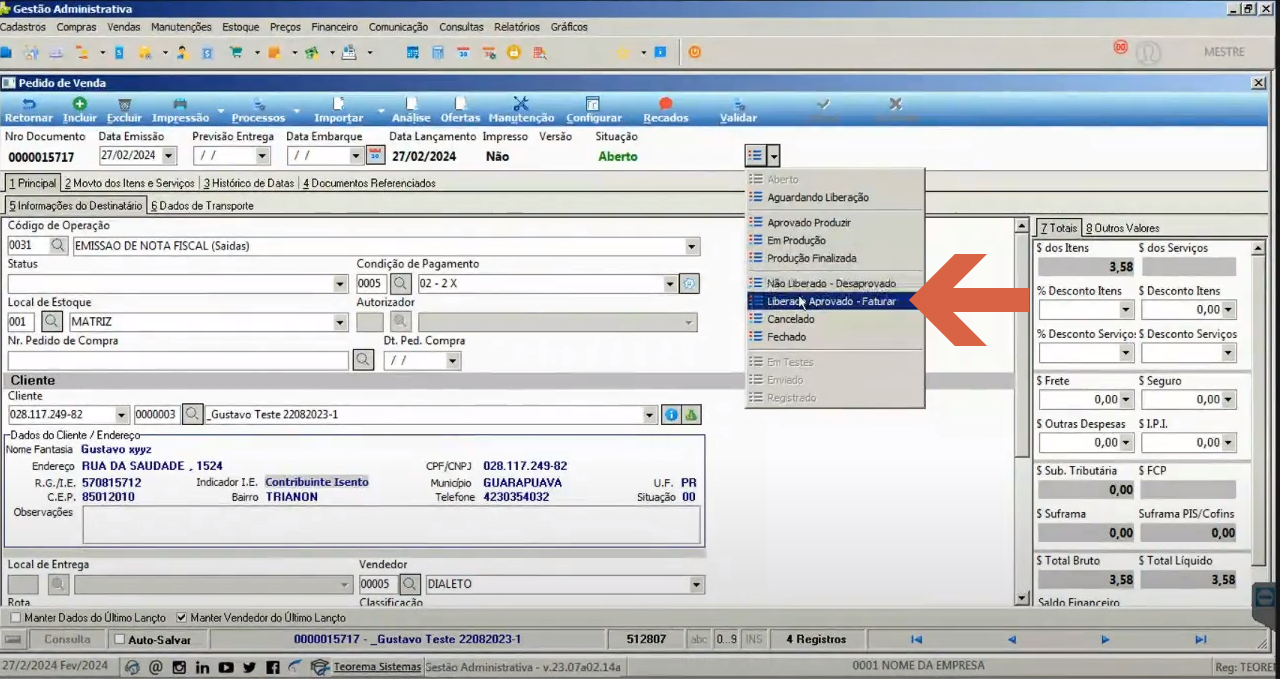Click the magnifier beside Código de Operação
1280x679 pixels.
click(59, 245)
